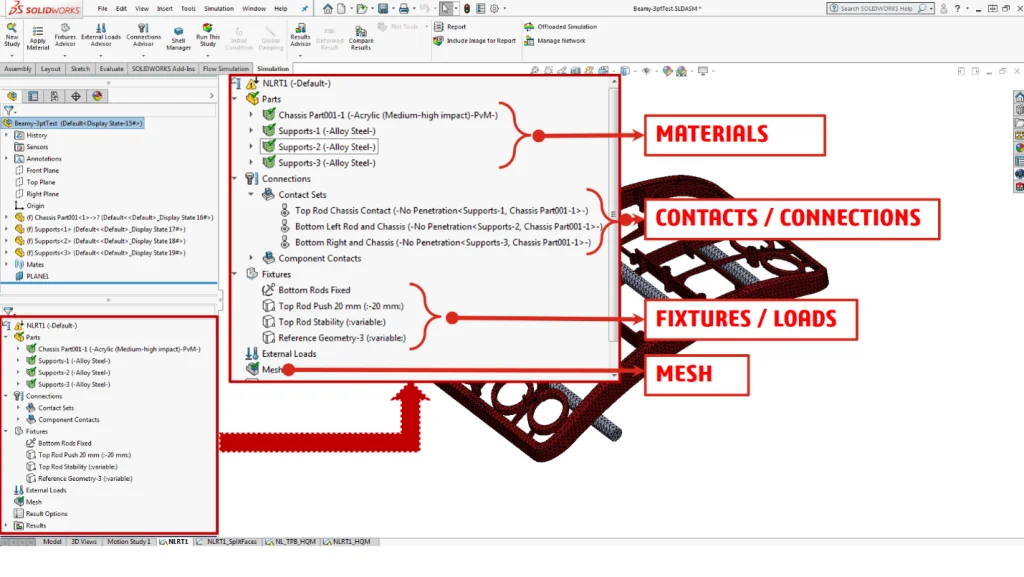
Task: Switch to the Evaluate ribbon tab
Action: pyautogui.click(x=111, y=69)
